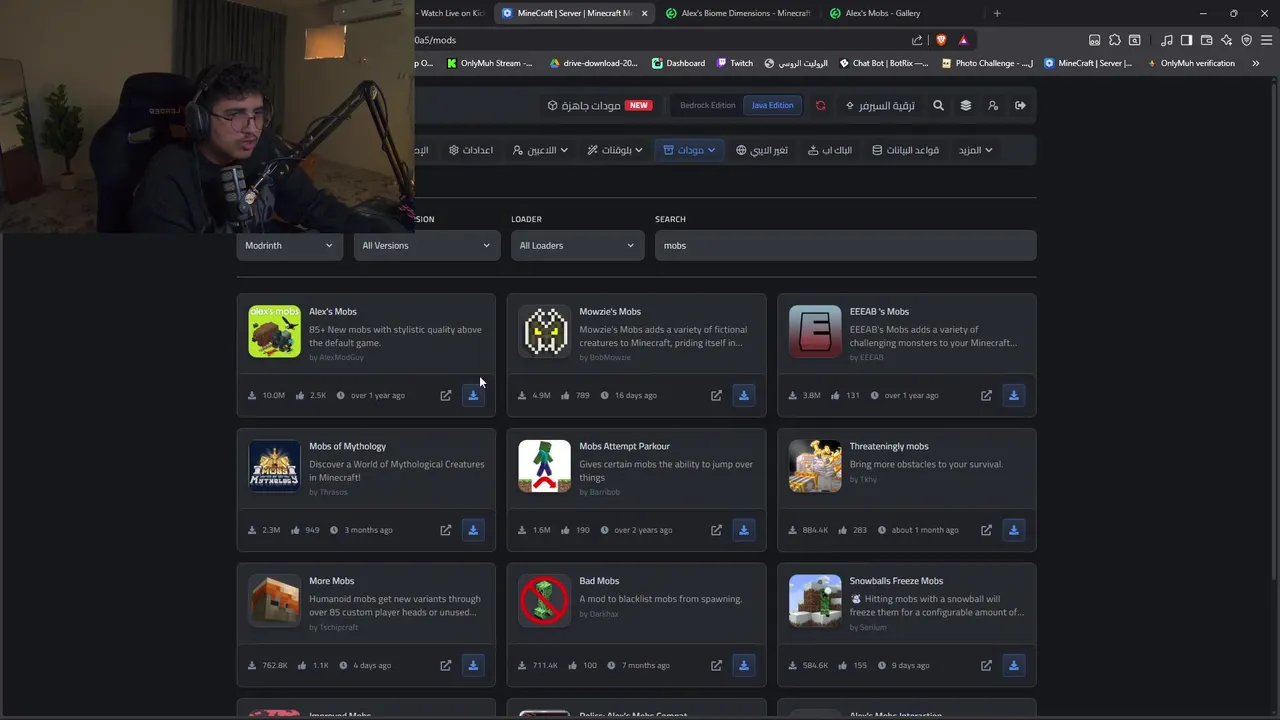
Task: Close the MineCraft Server browser tab
Action: pyautogui.click(x=644, y=13)
